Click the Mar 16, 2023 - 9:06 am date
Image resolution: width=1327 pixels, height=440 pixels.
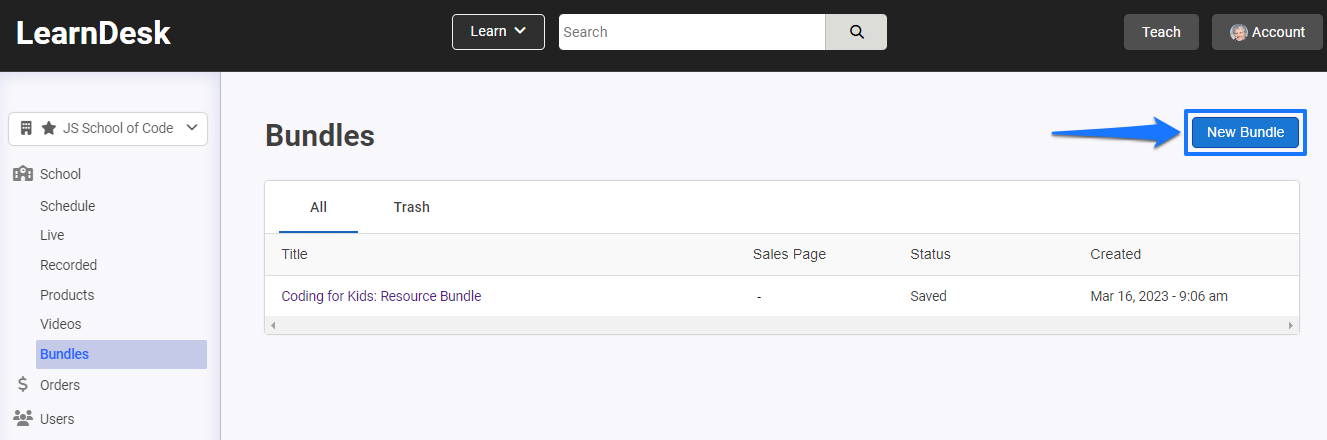click(1159, 296)
